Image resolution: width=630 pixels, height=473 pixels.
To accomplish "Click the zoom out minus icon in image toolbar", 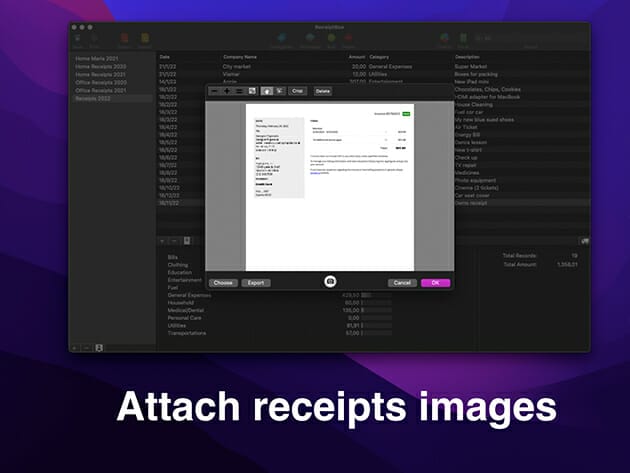I will tap(214, 91).
